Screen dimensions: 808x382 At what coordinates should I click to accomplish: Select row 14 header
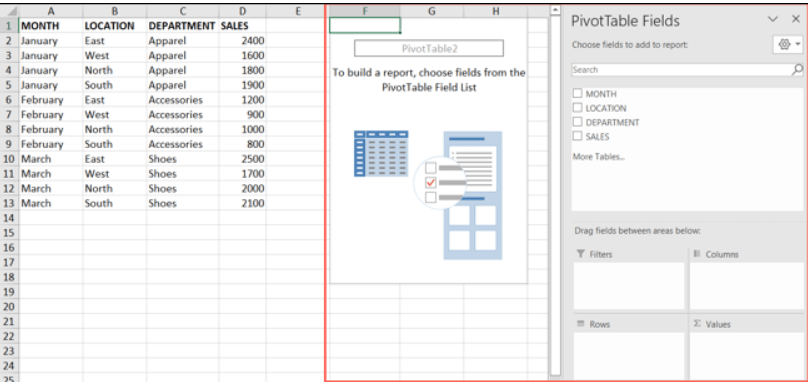pyautogui.click(x=9, y=218)
